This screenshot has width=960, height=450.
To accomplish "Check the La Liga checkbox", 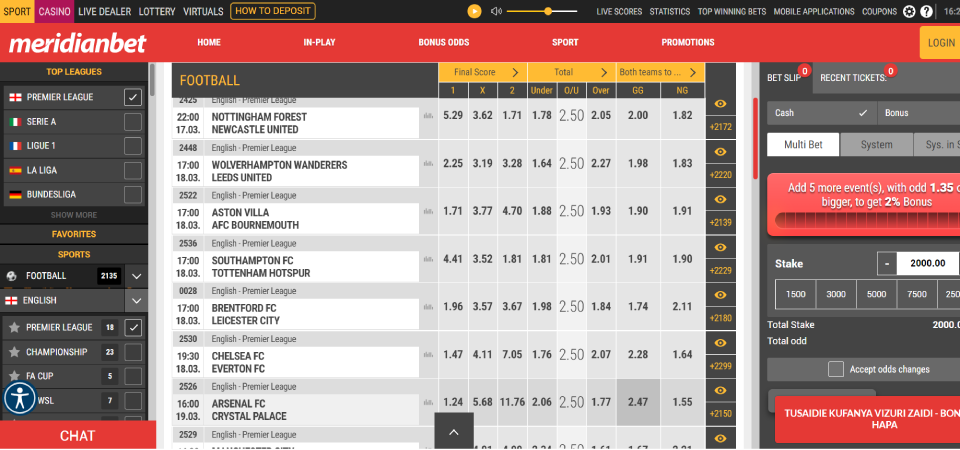I will (x=133, y=170).
